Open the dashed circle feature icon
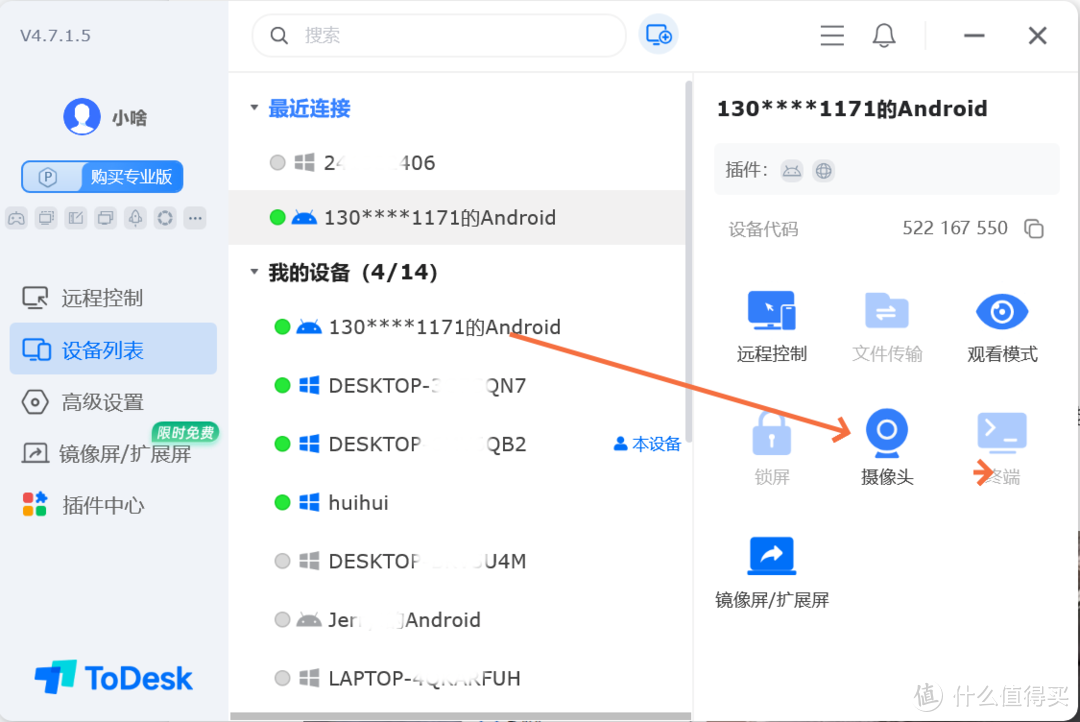The width and height of the screenshot is (1080, 722). (165, 218)
